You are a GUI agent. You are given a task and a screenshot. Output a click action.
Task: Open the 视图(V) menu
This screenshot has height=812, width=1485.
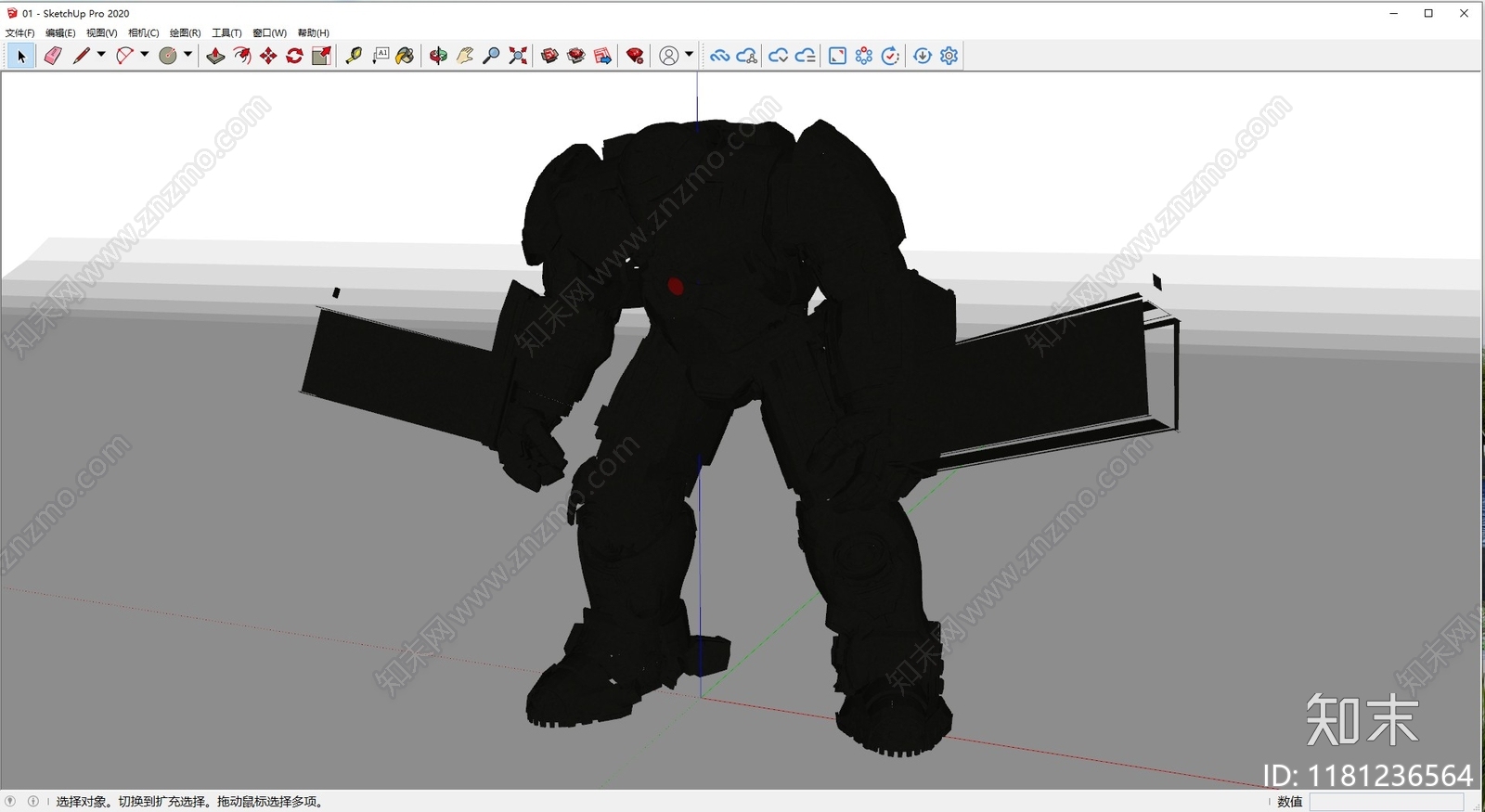tap(102, 32)
